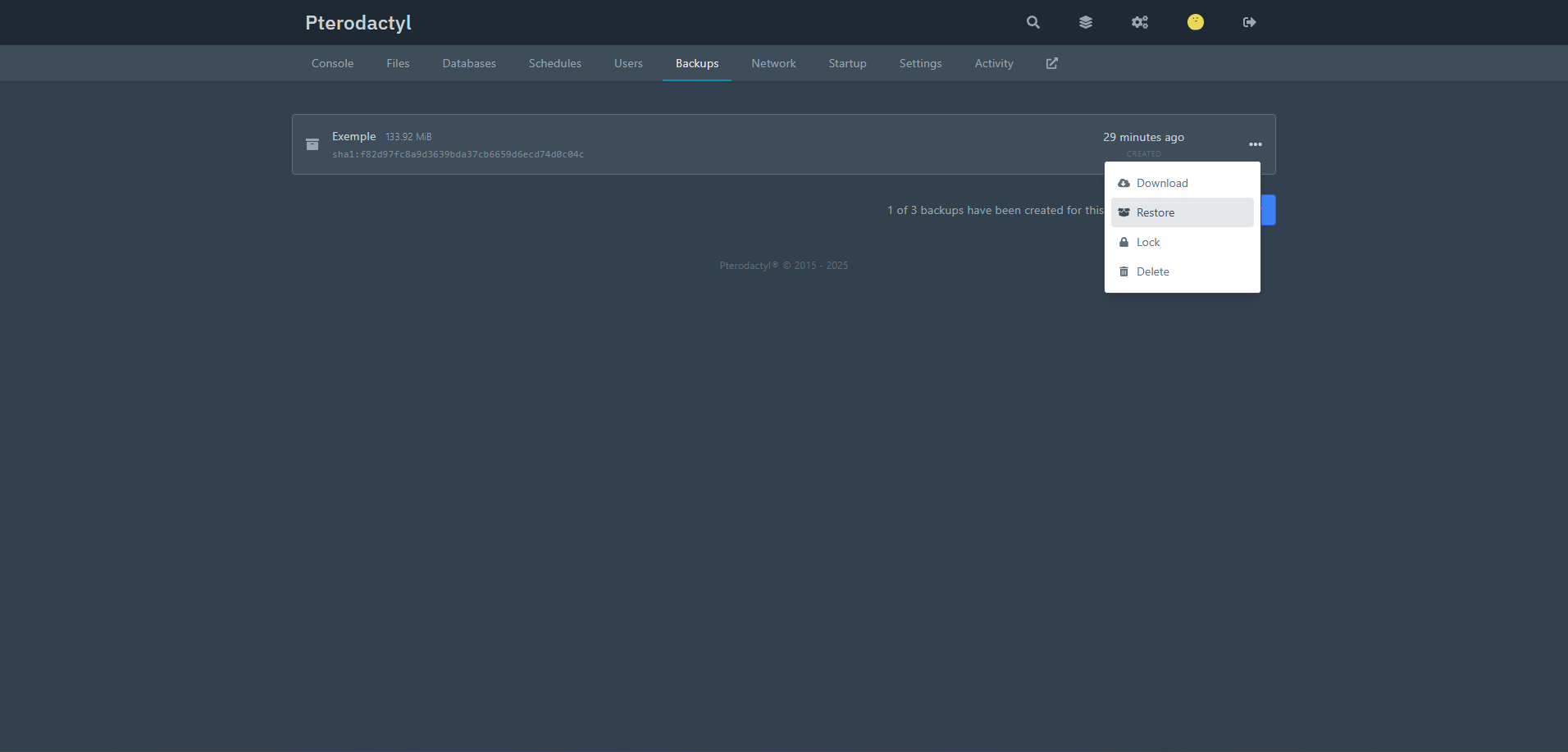
Task: Click the Pterodactyl® footer link
Action: point(749,266)
